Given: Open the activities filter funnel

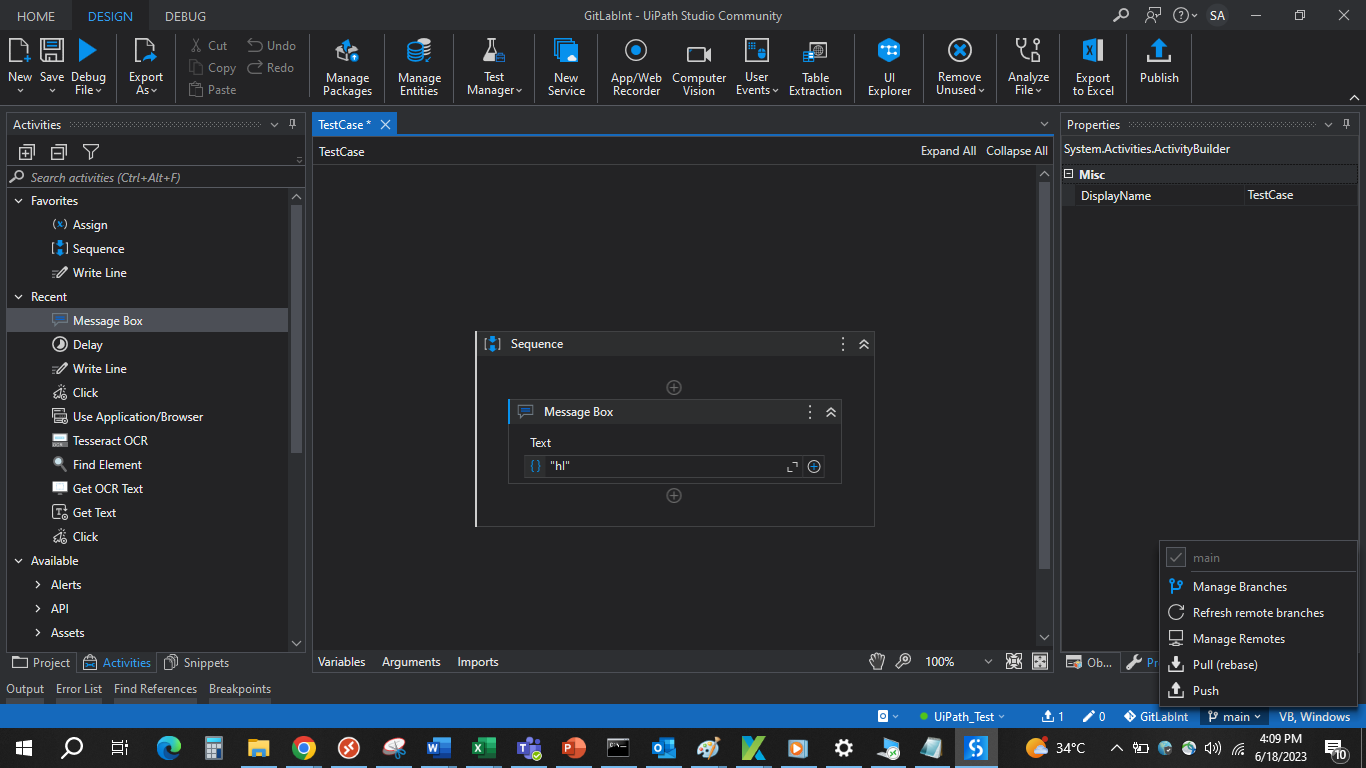Looking at the screenshot, I should point(91,152).
